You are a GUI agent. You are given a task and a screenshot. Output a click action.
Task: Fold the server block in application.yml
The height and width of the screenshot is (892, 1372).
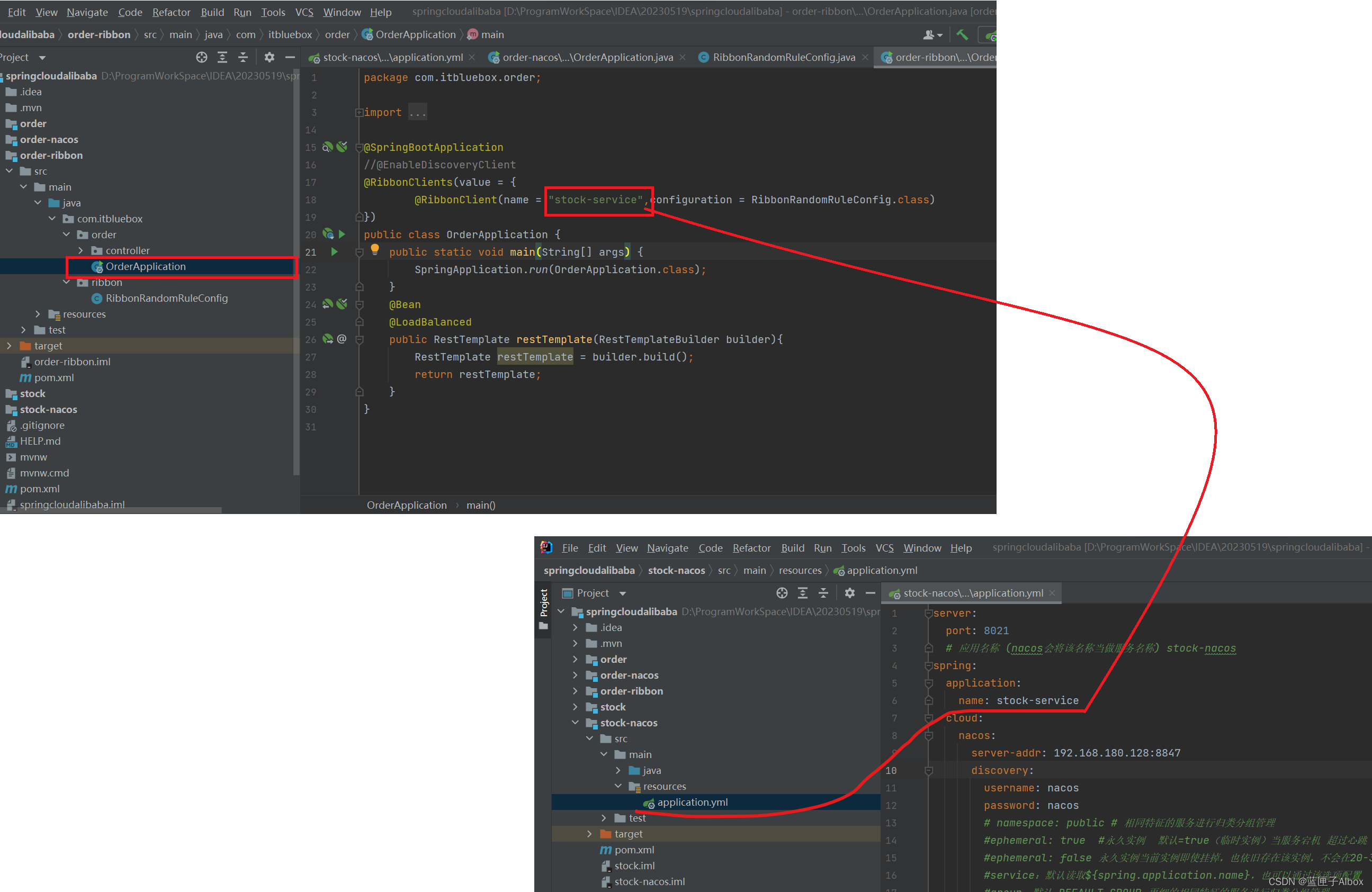tap(929, 613)
